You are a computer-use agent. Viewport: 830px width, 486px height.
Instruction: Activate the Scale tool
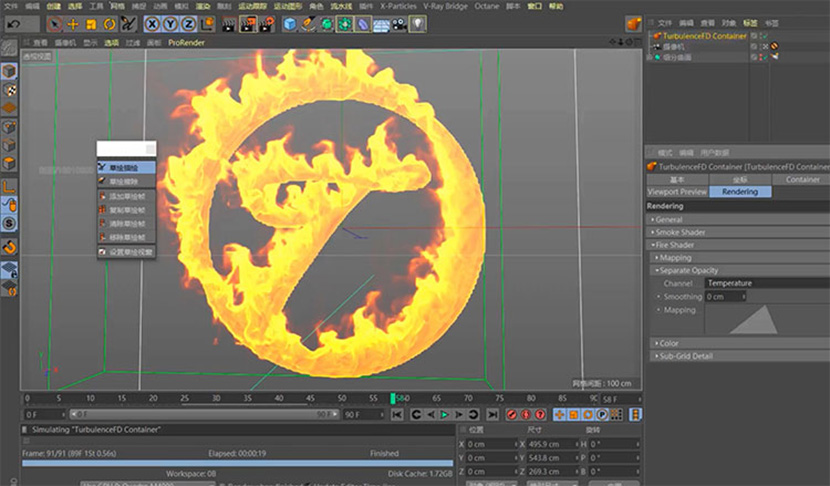[x=91, y=24]
